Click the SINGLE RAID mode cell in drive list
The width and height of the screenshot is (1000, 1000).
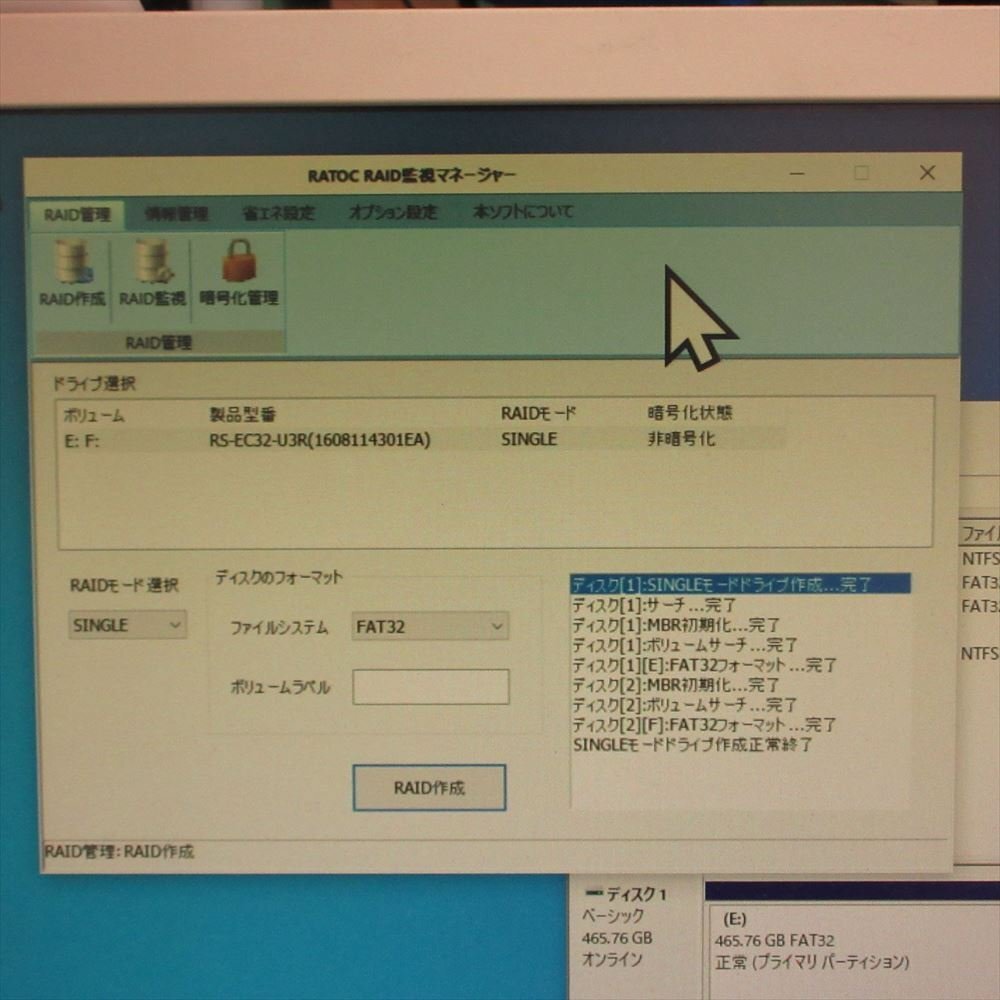click(529, 439)
